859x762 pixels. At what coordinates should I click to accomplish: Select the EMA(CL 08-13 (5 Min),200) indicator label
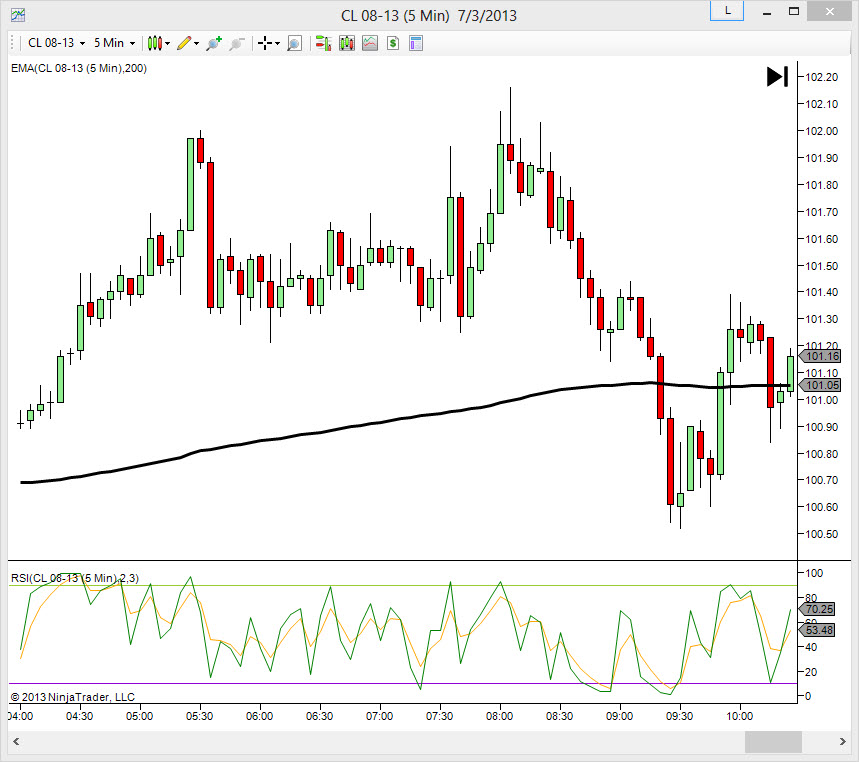(79, 68)
